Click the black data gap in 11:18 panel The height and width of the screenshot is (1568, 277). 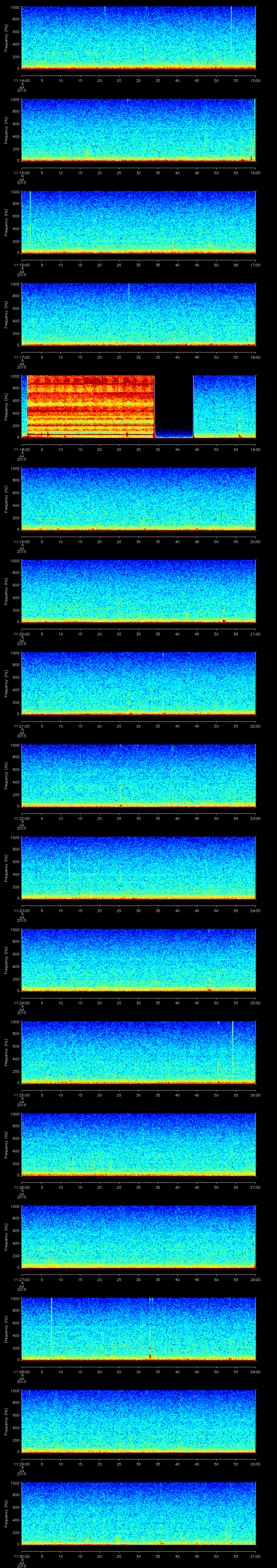click(174, 407)
